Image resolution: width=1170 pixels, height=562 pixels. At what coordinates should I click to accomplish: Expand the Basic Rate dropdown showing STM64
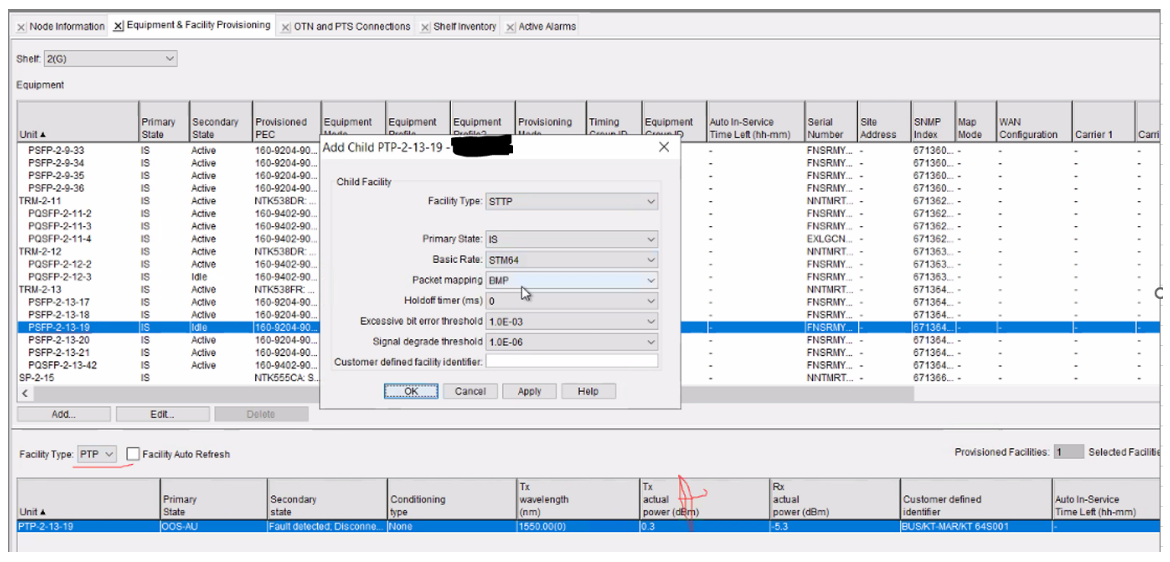[x=572, y=260]
